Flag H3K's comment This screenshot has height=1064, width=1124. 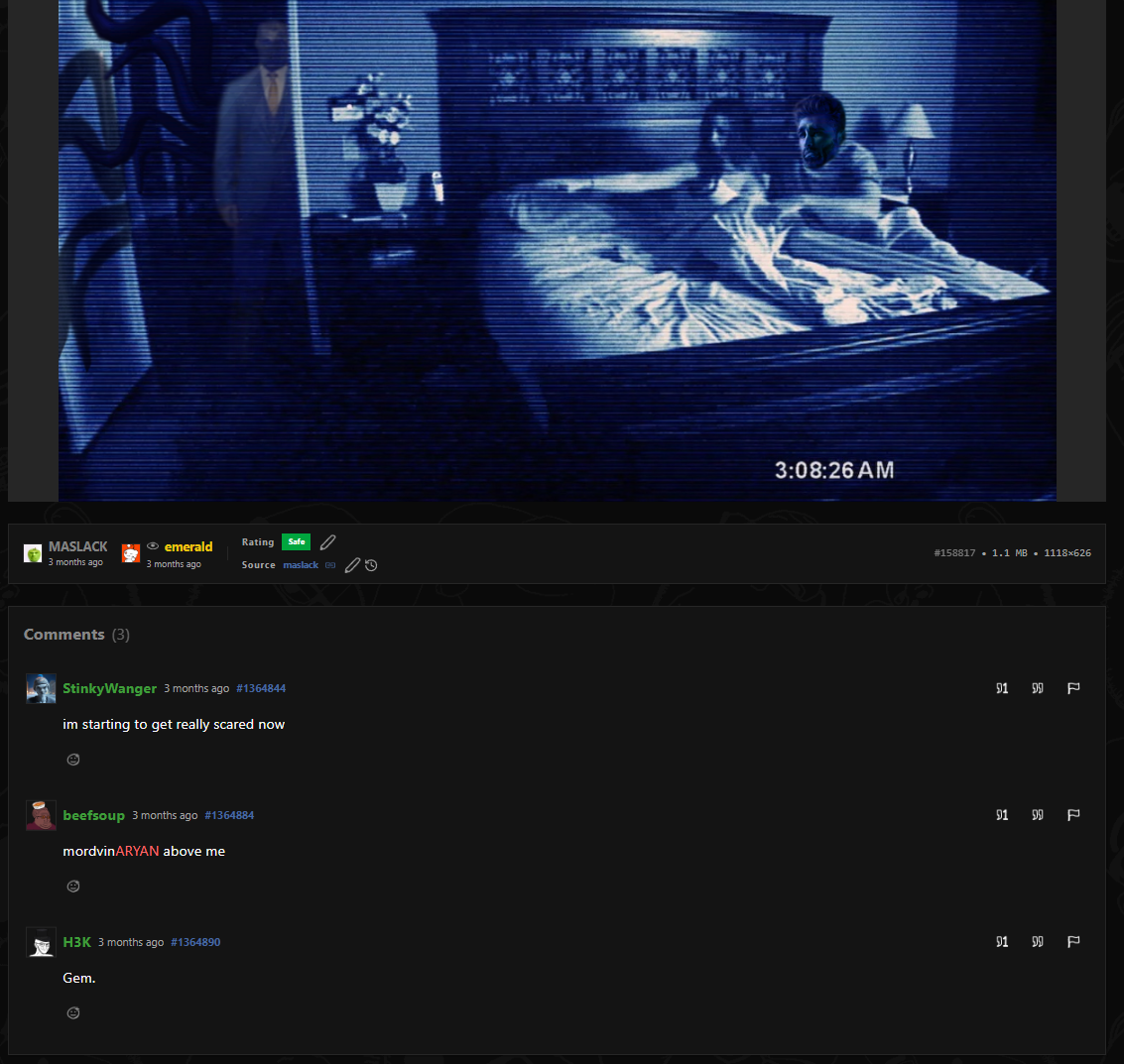(x=1073, y=942)
